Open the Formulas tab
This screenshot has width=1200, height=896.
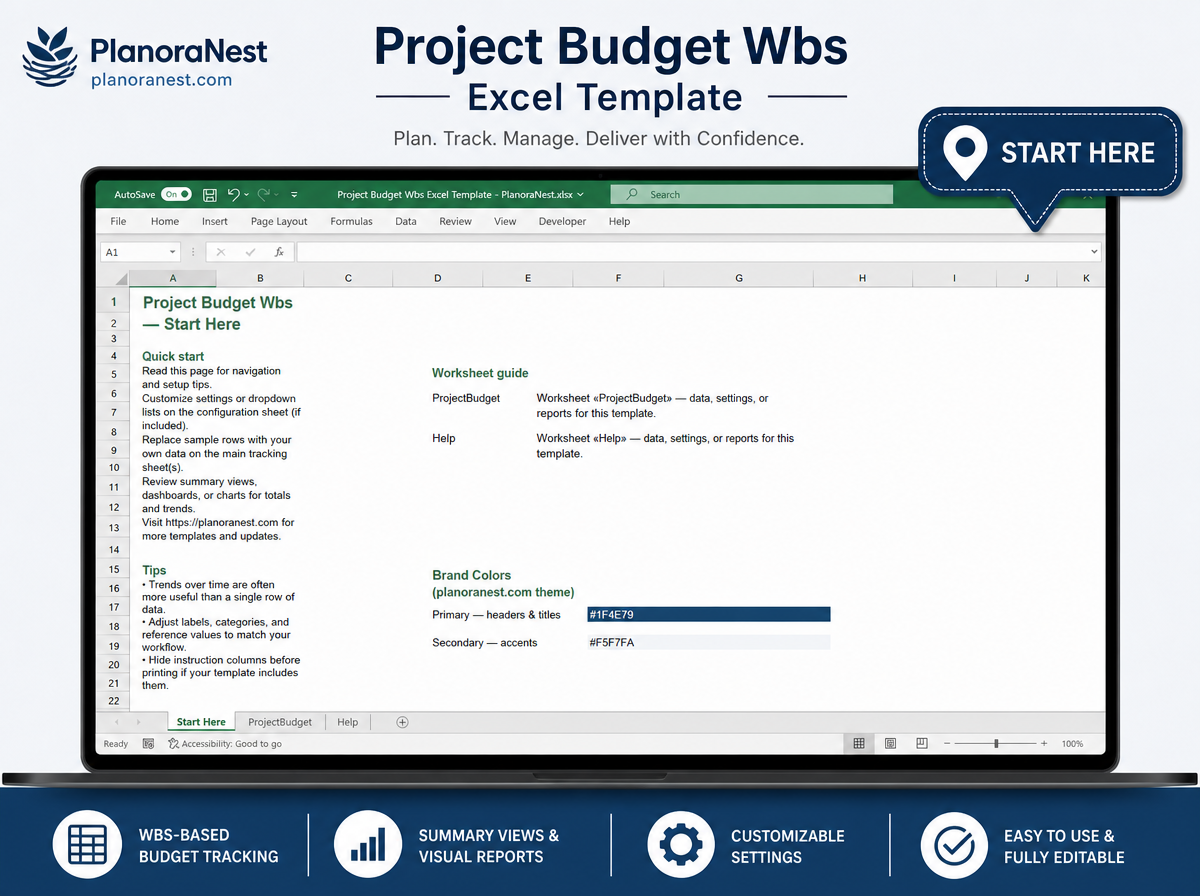pos(351,221)
